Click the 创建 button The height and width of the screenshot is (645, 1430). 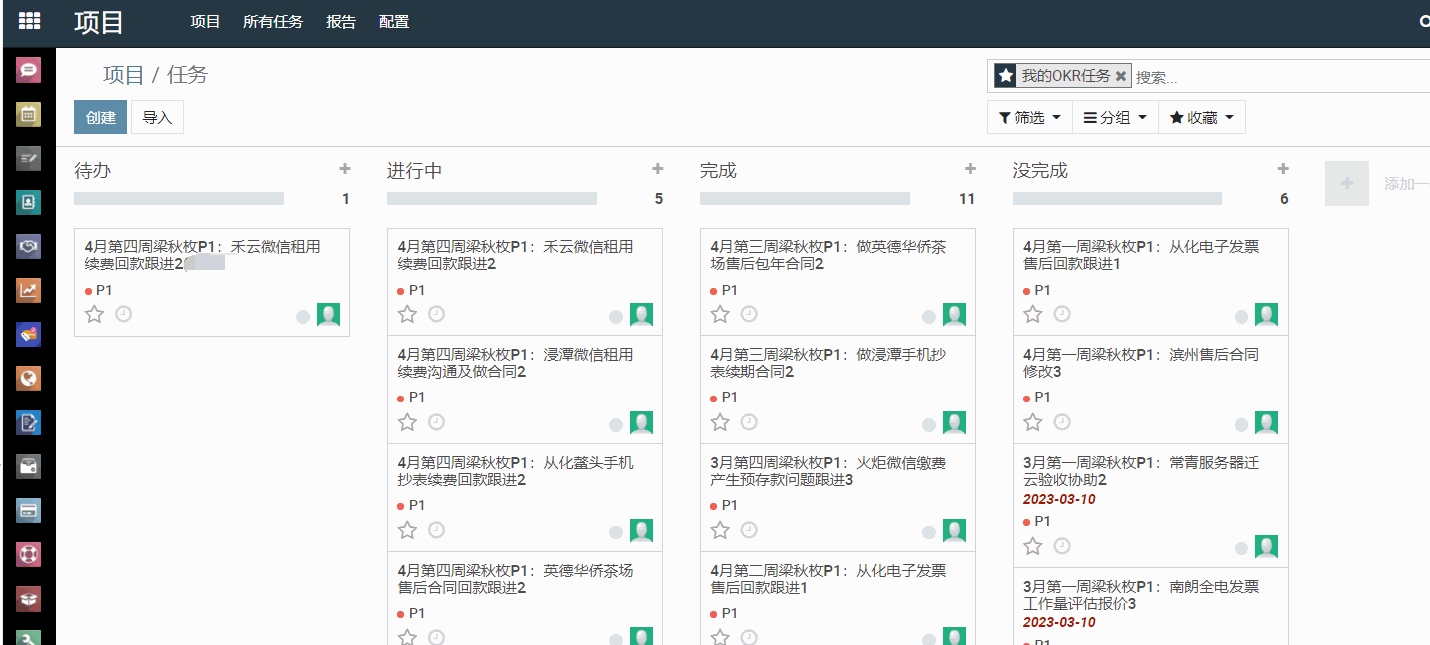point(100,117)
